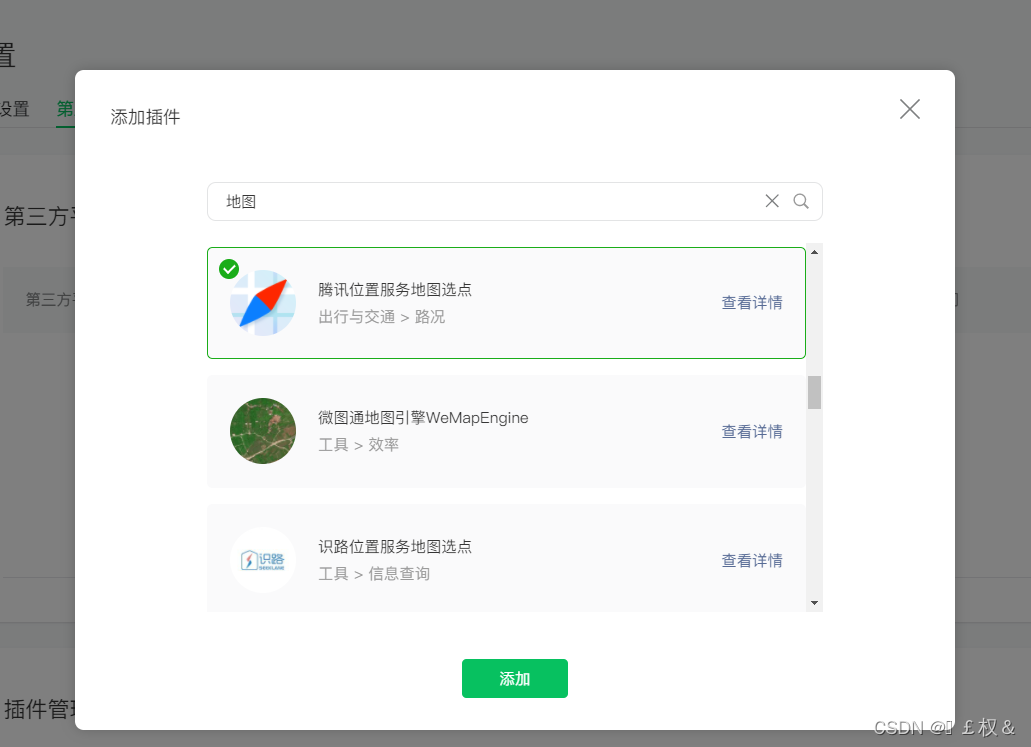Open 查看详情 for 腾讯位置服务地图选点
Viewport: 1031px width, 747px height.
[752, 302]
